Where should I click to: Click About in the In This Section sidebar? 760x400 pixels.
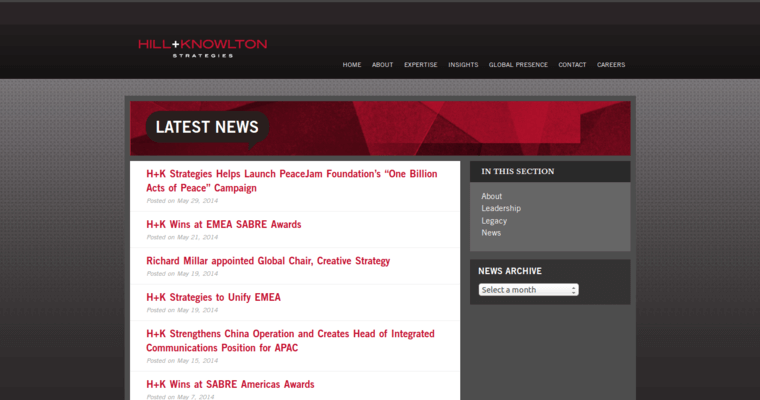coord(491,196)
